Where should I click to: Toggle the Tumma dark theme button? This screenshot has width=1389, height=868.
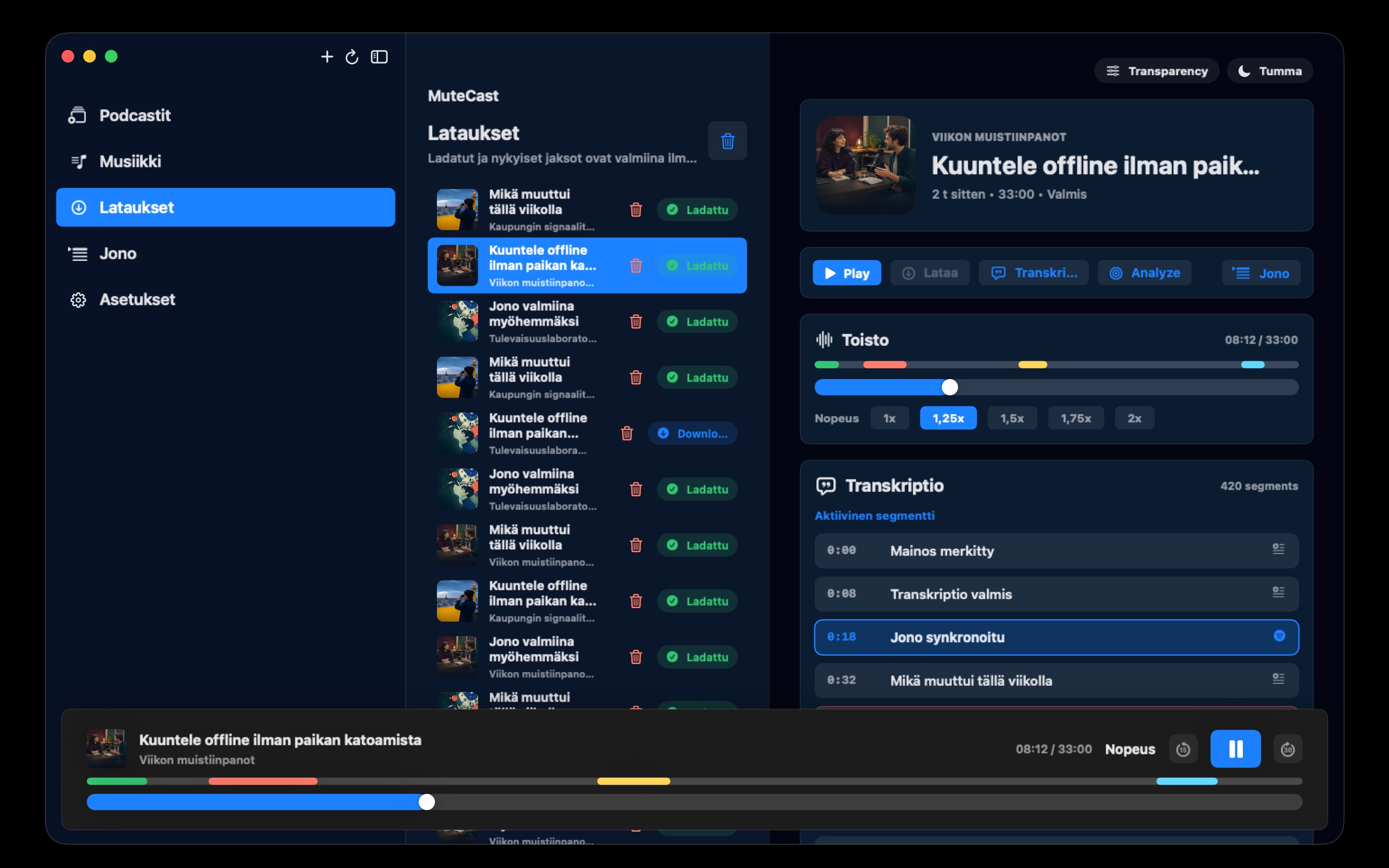[x=1269, y=70]
